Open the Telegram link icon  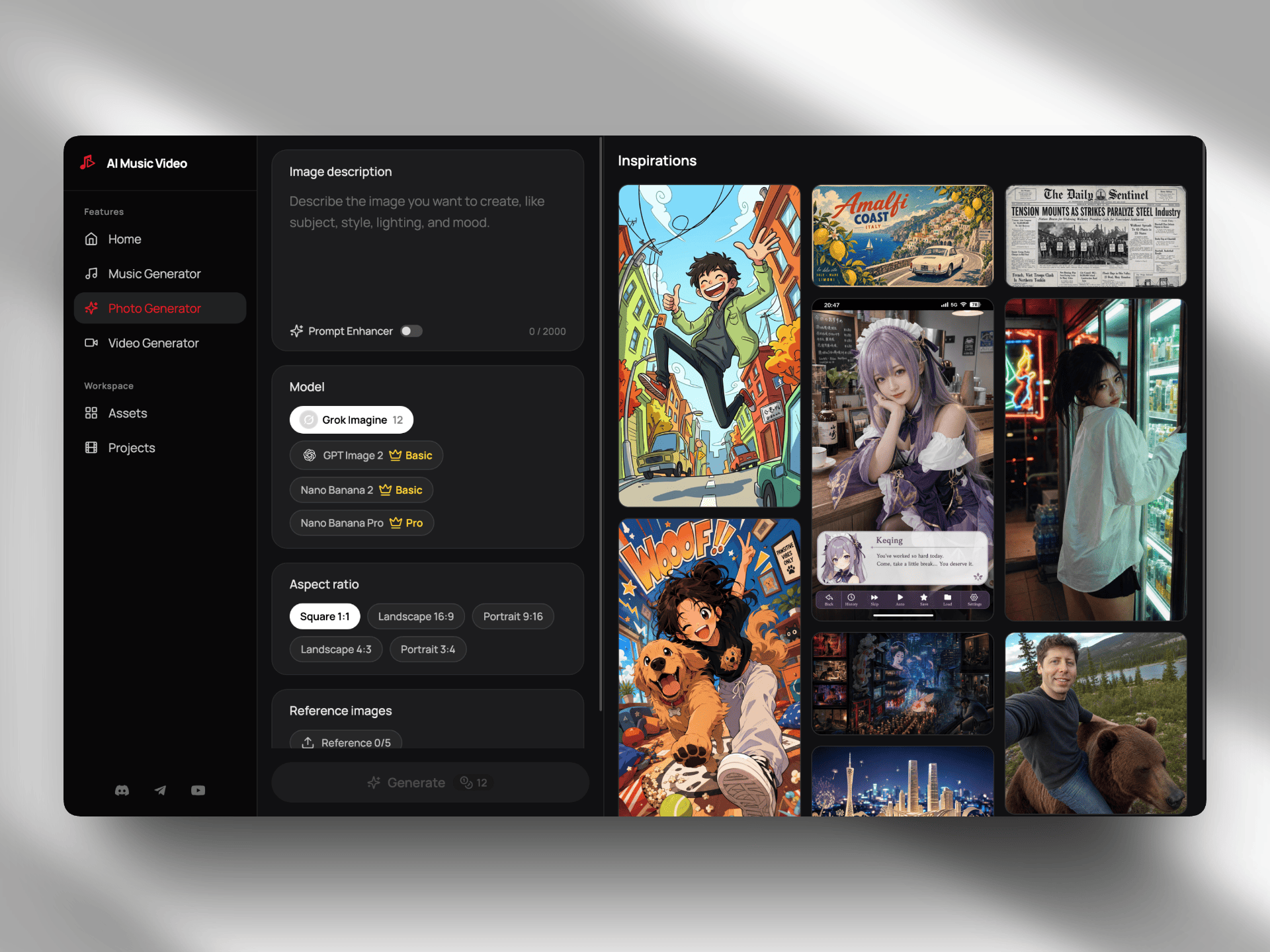[160, 790]
